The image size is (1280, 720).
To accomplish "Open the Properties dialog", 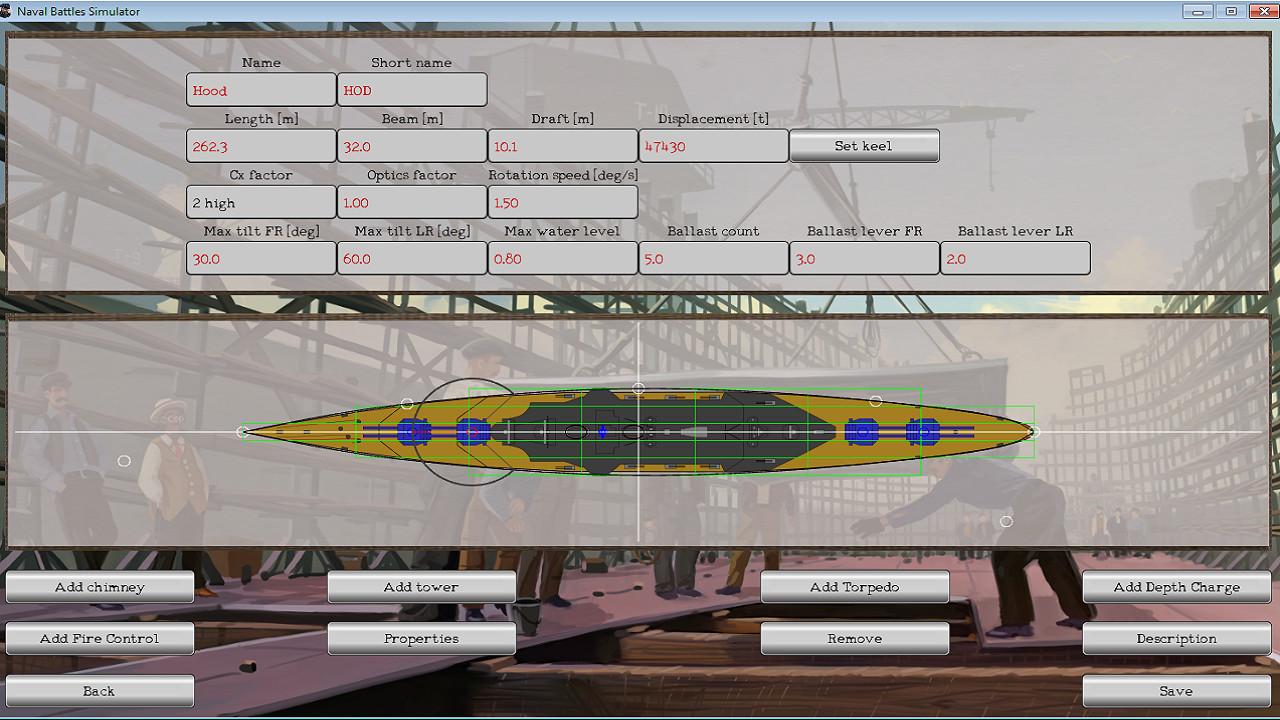I will point(421,639).
